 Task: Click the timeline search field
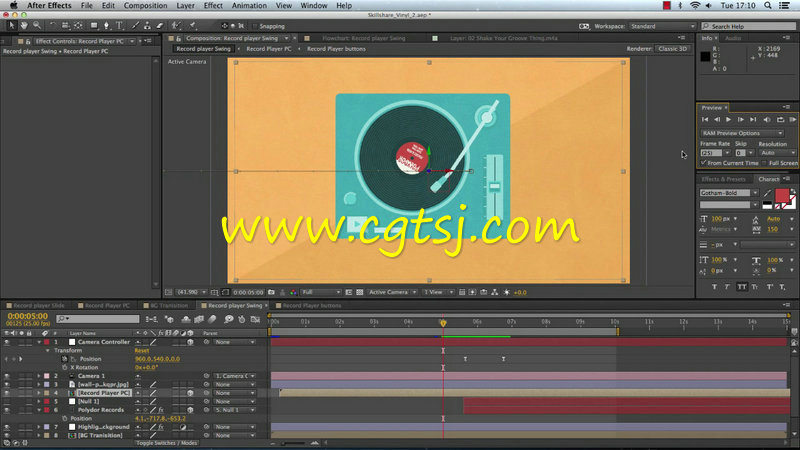coord(97,319)
